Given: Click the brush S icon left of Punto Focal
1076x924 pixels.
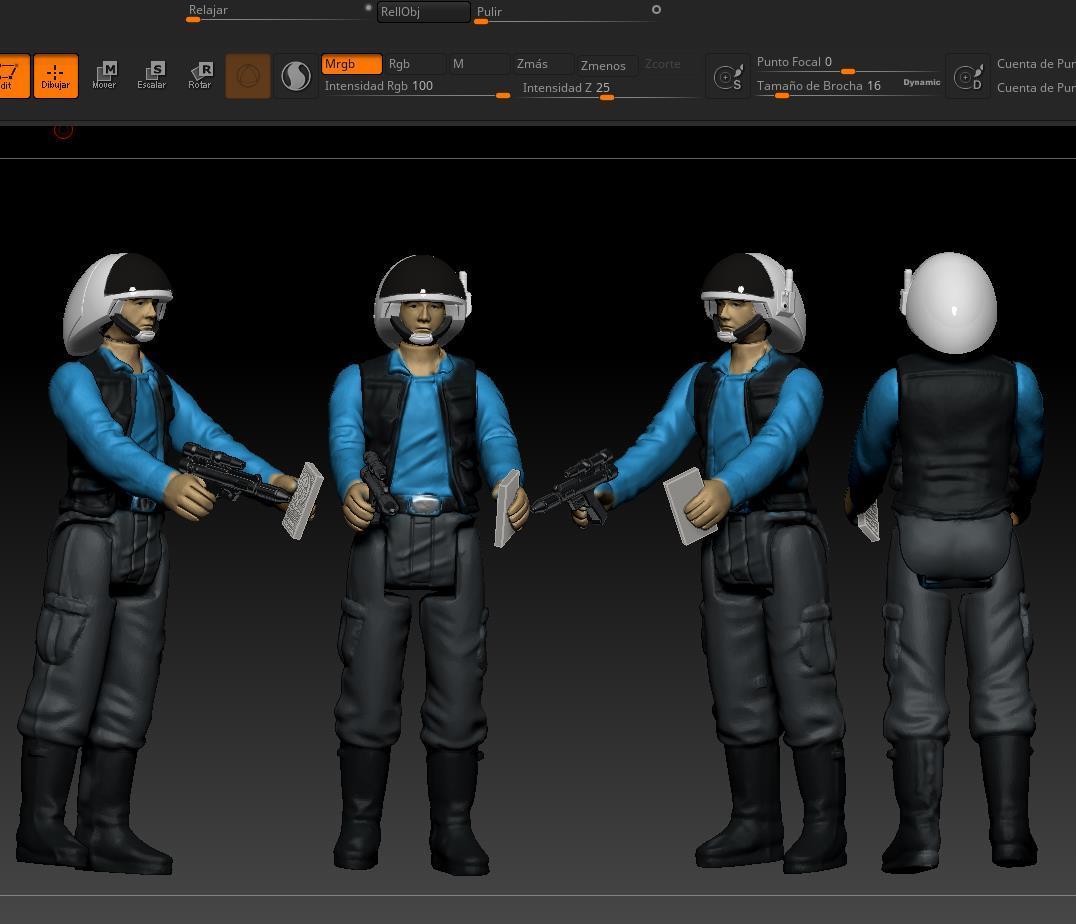Looking at the screenshot, I should point(728,77).
